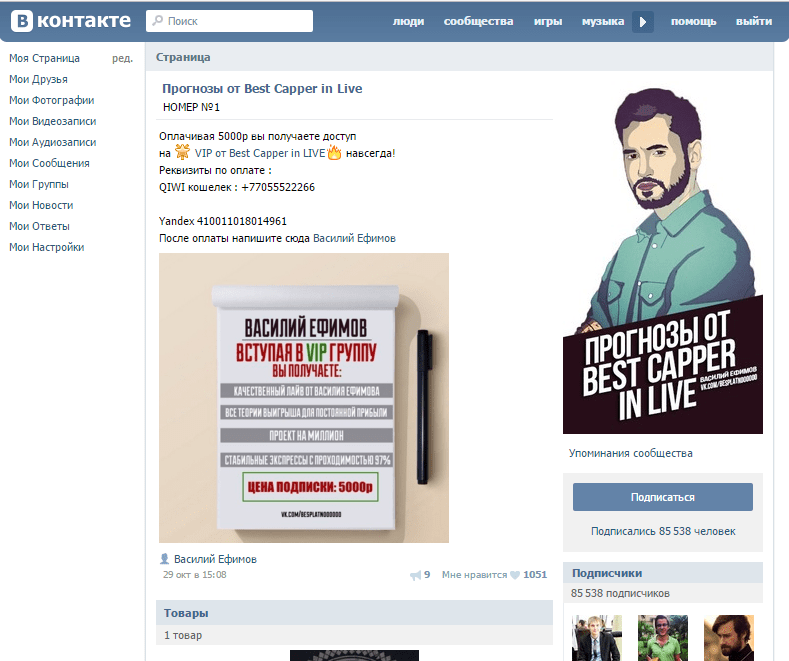Open Мои Новости in sidebar
789x661 pixels.
(41, 205)
